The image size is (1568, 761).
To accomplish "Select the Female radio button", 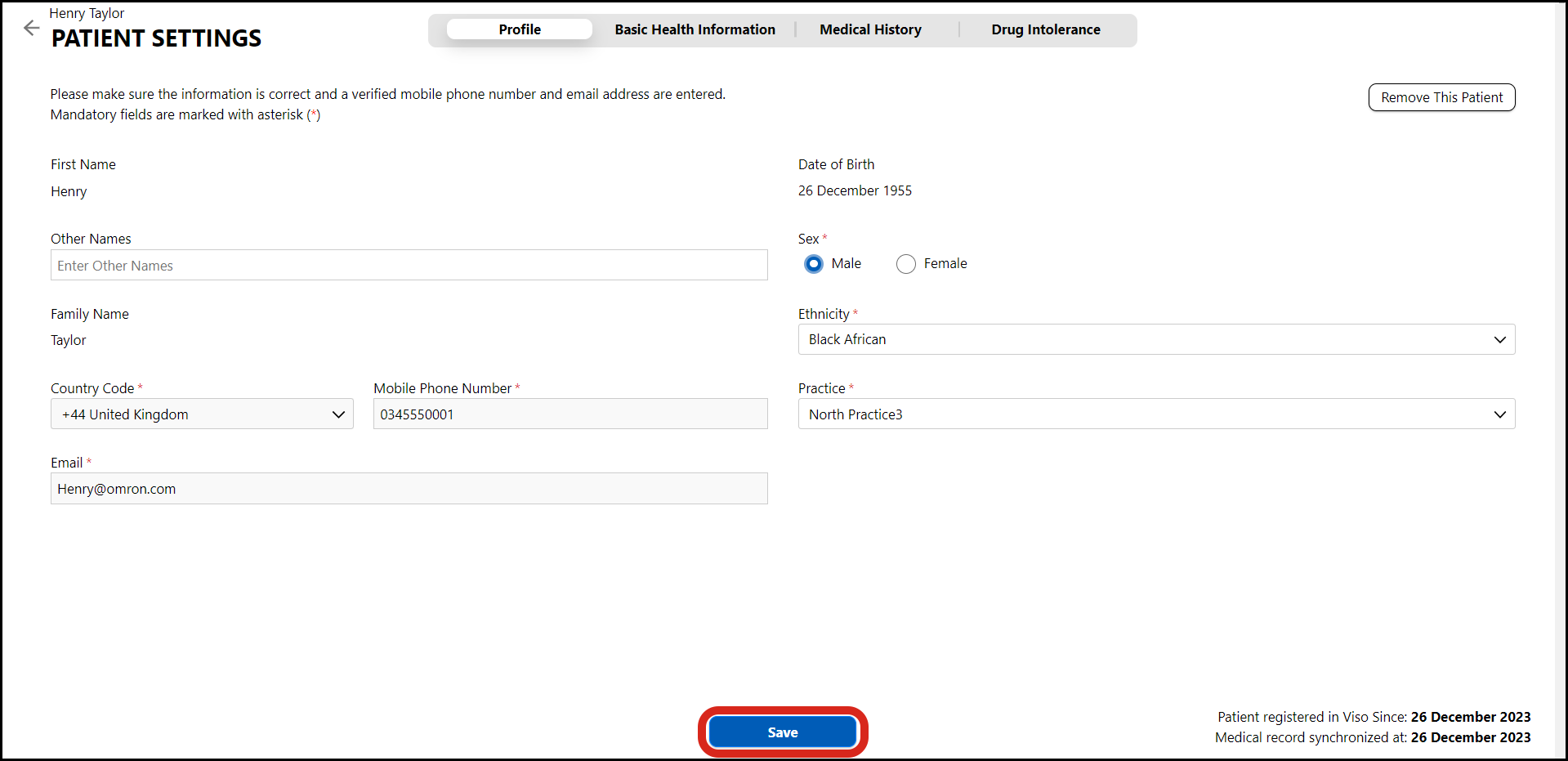I will [905, 264].
